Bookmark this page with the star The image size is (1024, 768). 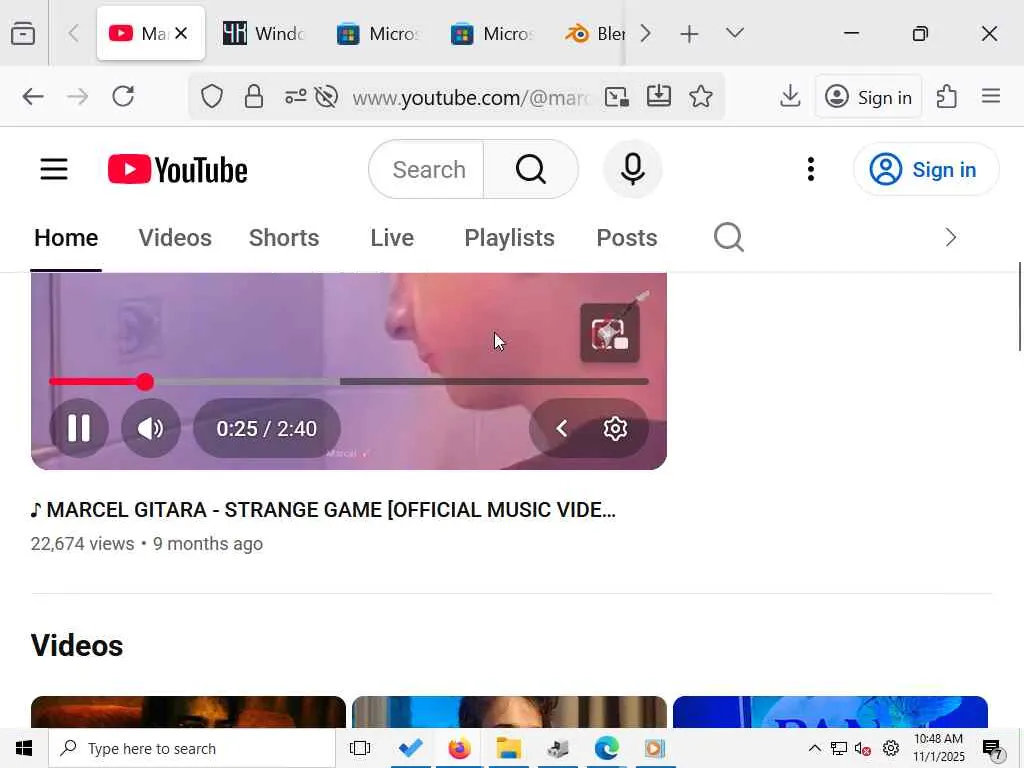point(701,97)
